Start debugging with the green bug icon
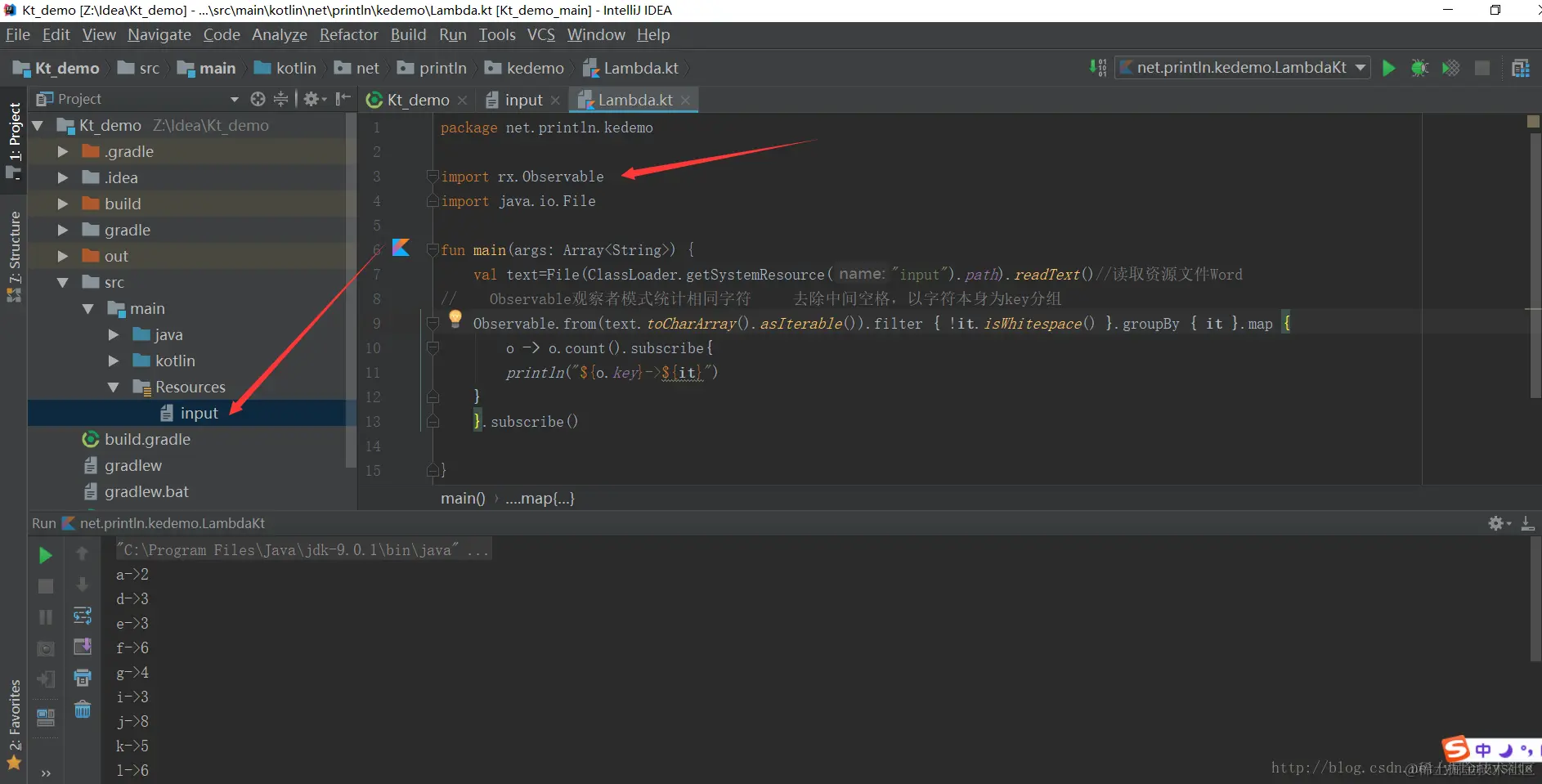 click(x=1419, y=68)
